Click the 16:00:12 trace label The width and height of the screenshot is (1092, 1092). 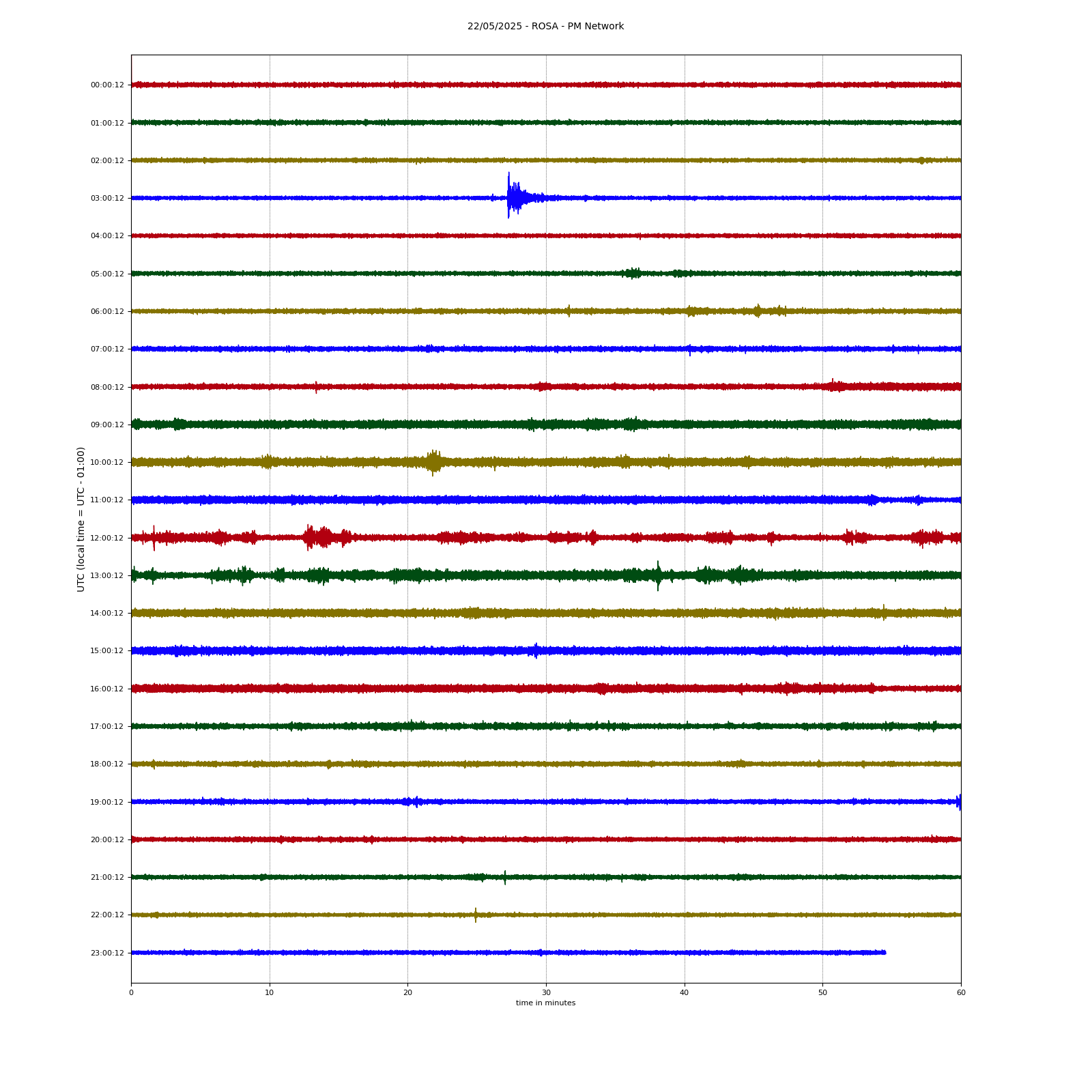pyautogui.click(x=107, y=689)
